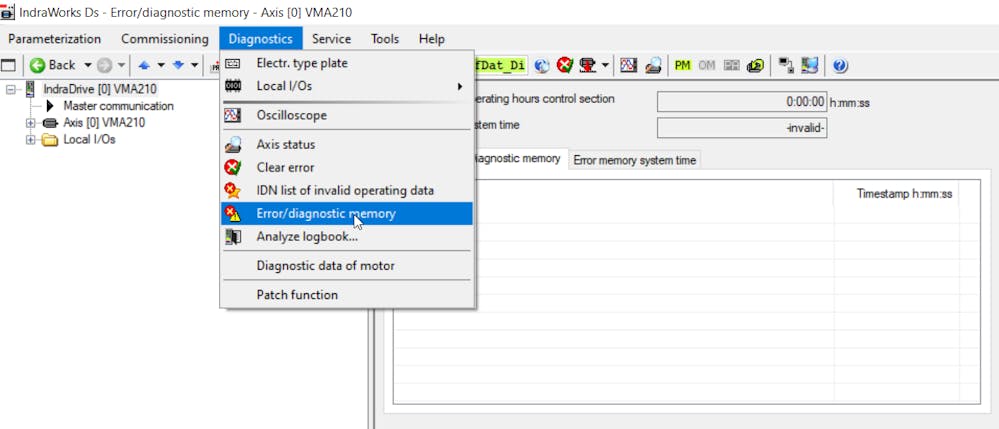Click the blue help question mark icon

click(x=840, y=65)
